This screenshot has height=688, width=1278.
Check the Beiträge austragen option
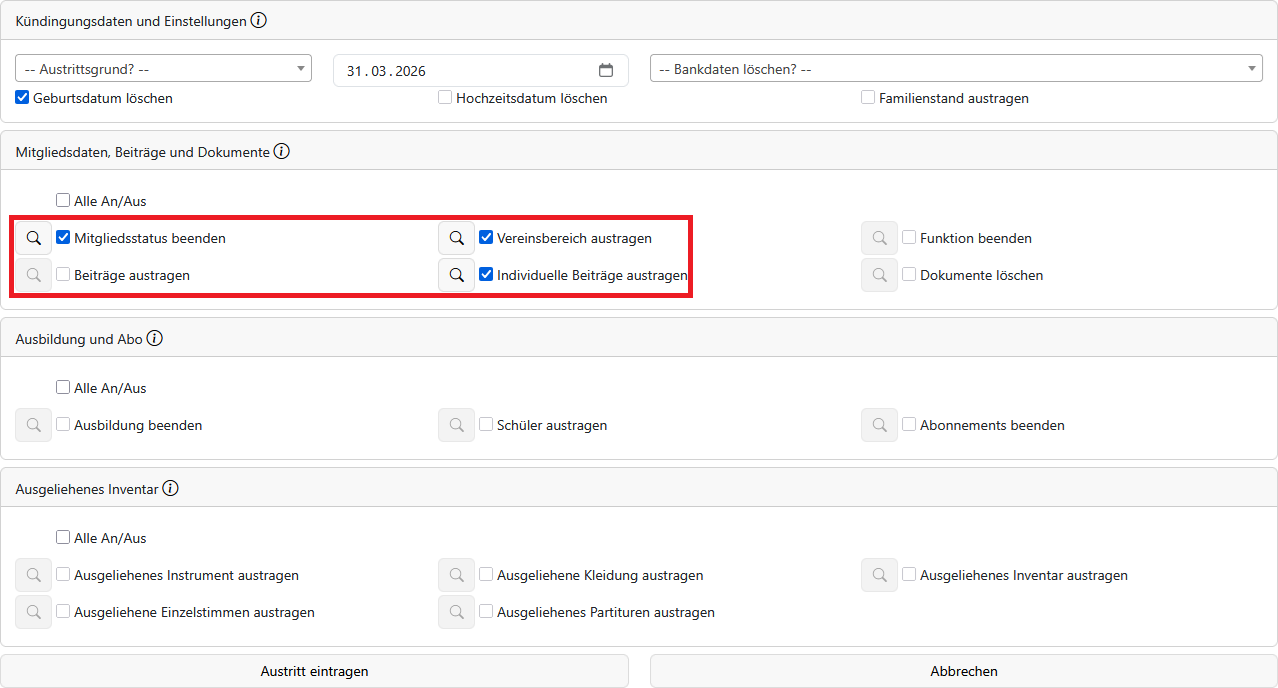click(63, 275)
